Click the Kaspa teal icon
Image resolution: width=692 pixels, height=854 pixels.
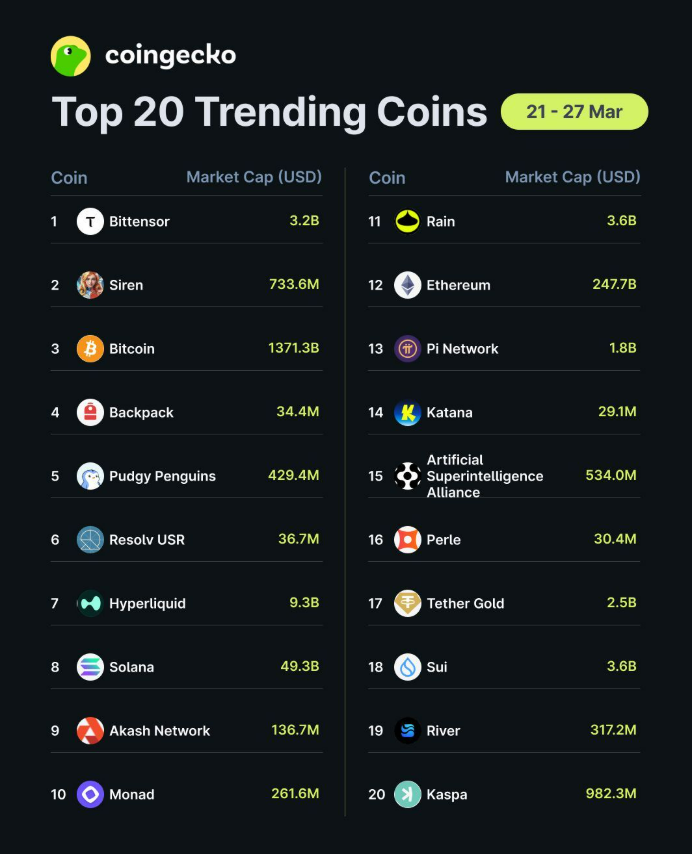tap(407, 794)
